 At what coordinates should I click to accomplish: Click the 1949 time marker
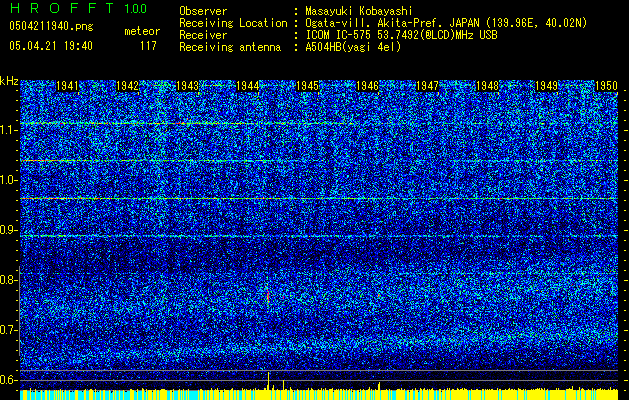pos(547,86)
